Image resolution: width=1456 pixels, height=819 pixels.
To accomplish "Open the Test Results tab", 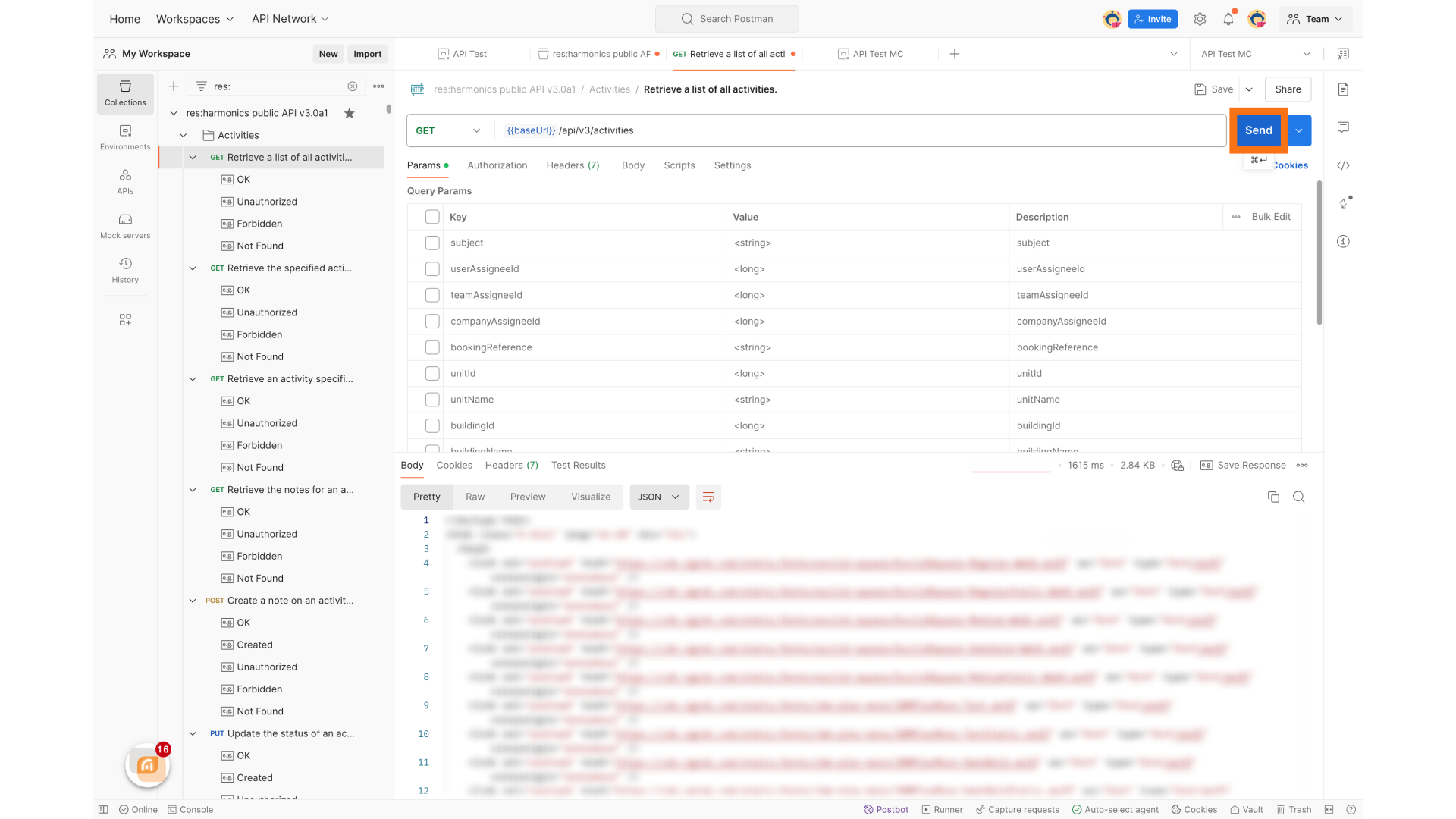I will click(x=579, y=465).
